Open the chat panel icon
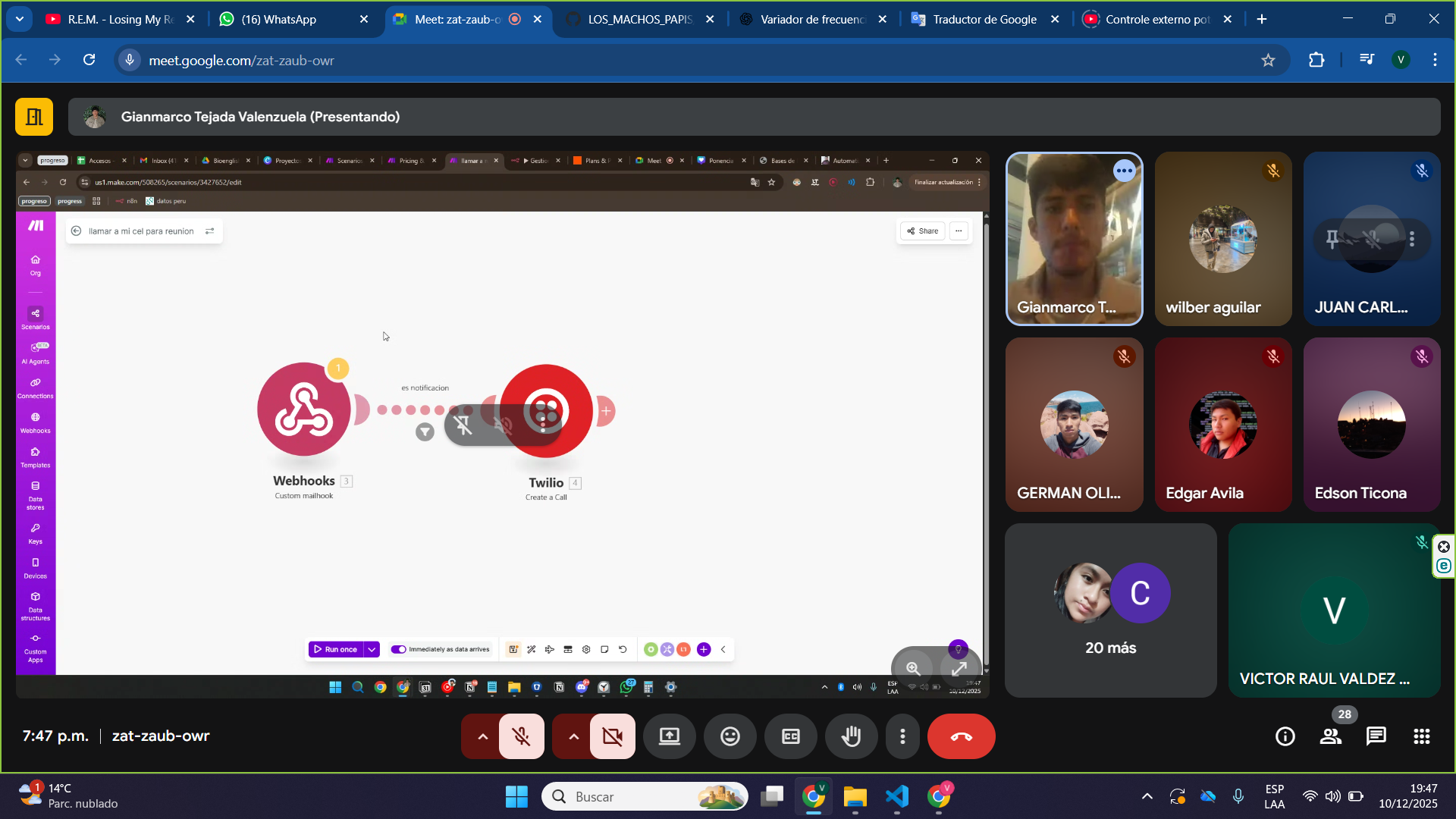1456x819 pixels. (1376, 736)
